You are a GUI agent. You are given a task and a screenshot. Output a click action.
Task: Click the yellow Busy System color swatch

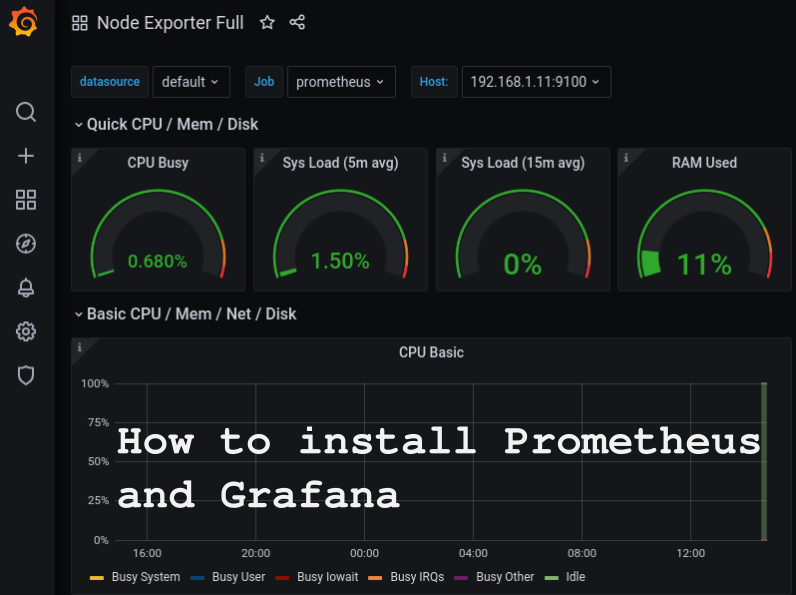point(96,578)
